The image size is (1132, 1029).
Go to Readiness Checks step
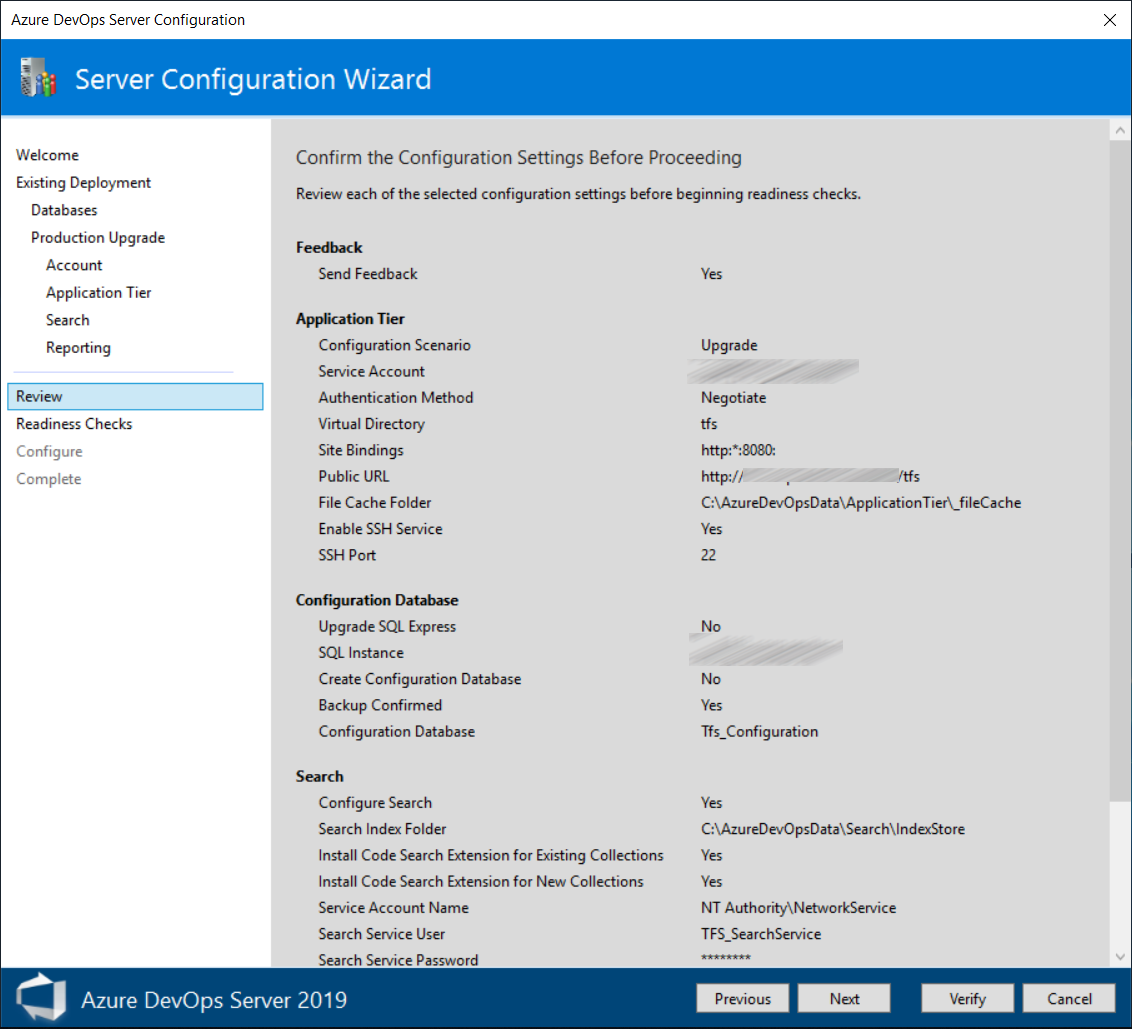tap(74, 424)
